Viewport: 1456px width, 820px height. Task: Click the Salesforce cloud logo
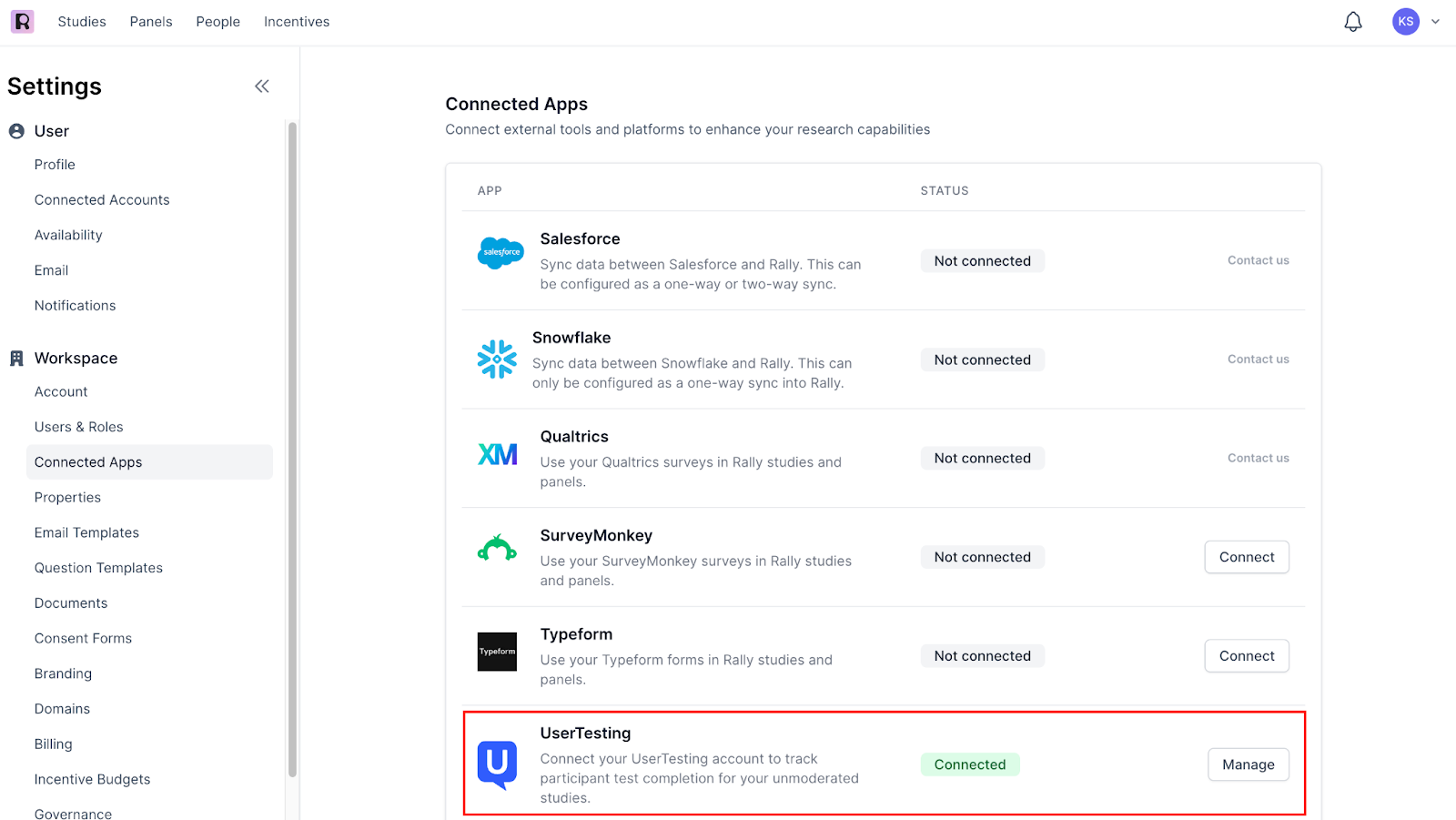click(500, 252)
